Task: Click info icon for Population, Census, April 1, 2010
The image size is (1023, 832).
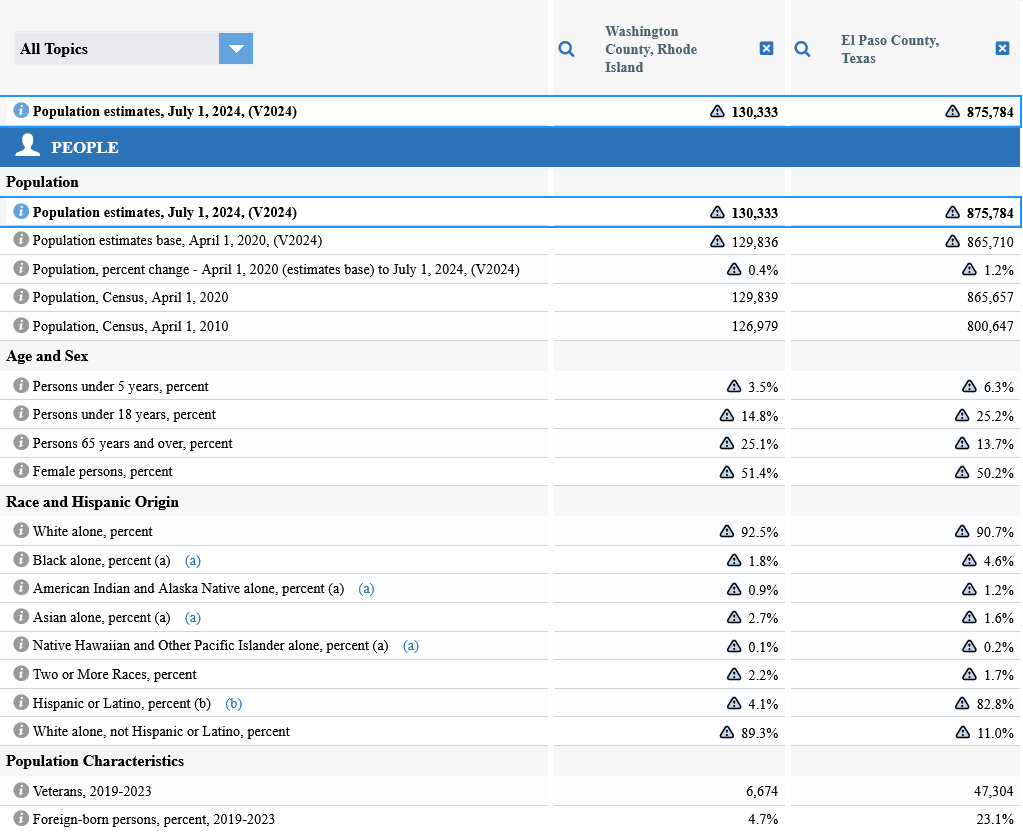Action: tap(21, 325)
